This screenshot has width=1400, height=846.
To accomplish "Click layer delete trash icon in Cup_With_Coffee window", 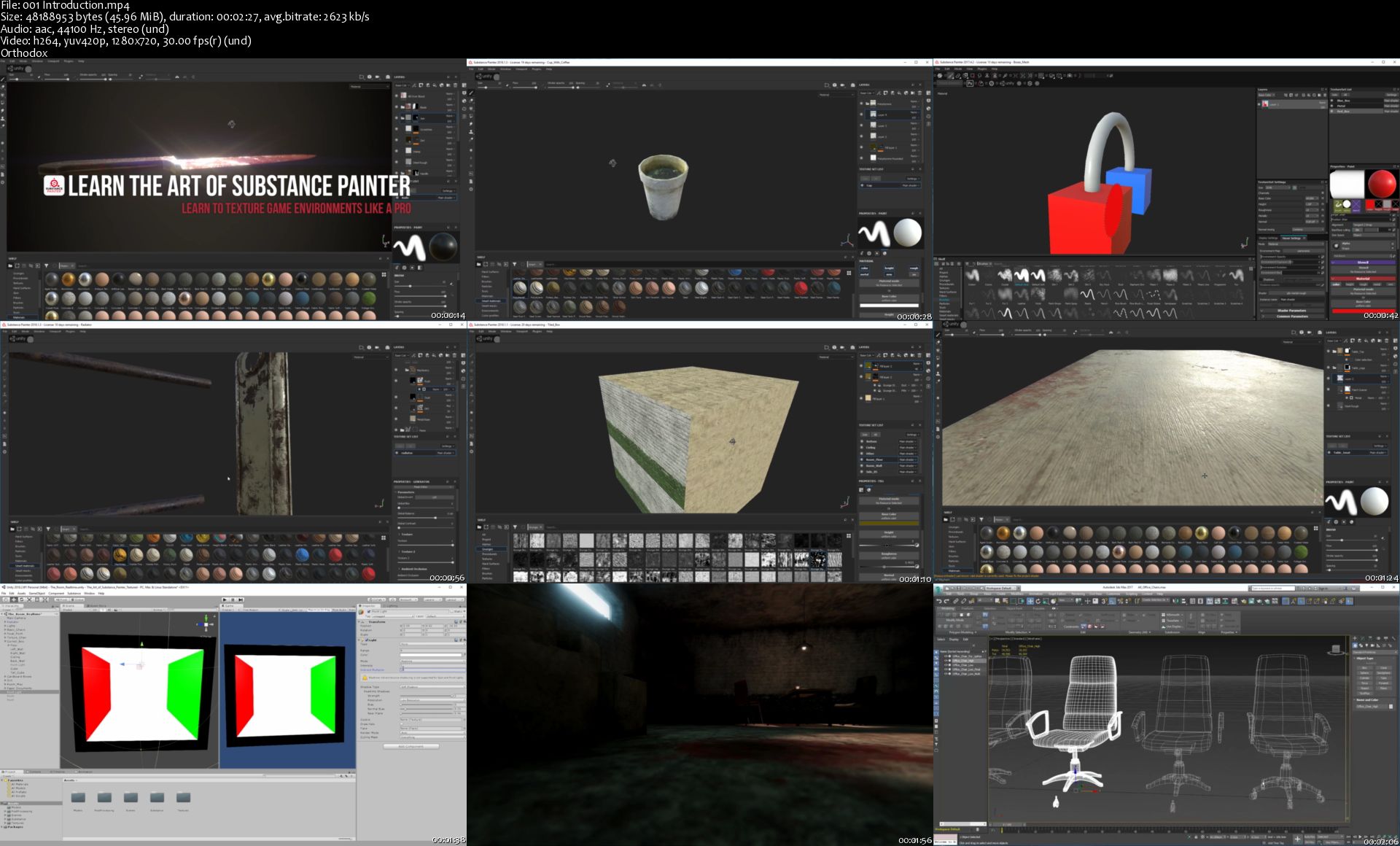I will pos(919,93).
